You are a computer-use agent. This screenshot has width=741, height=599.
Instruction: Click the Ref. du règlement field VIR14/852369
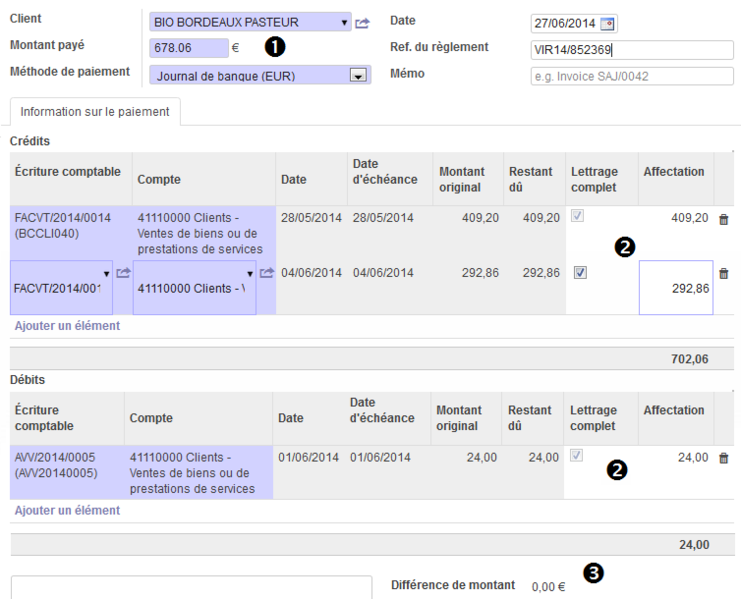click(x=632, y=50)
